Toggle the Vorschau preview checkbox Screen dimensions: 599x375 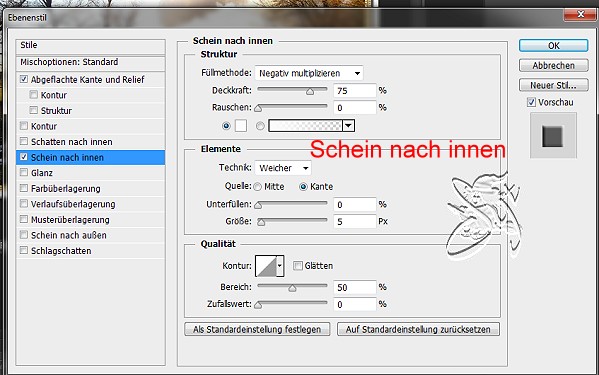(531, 102)
